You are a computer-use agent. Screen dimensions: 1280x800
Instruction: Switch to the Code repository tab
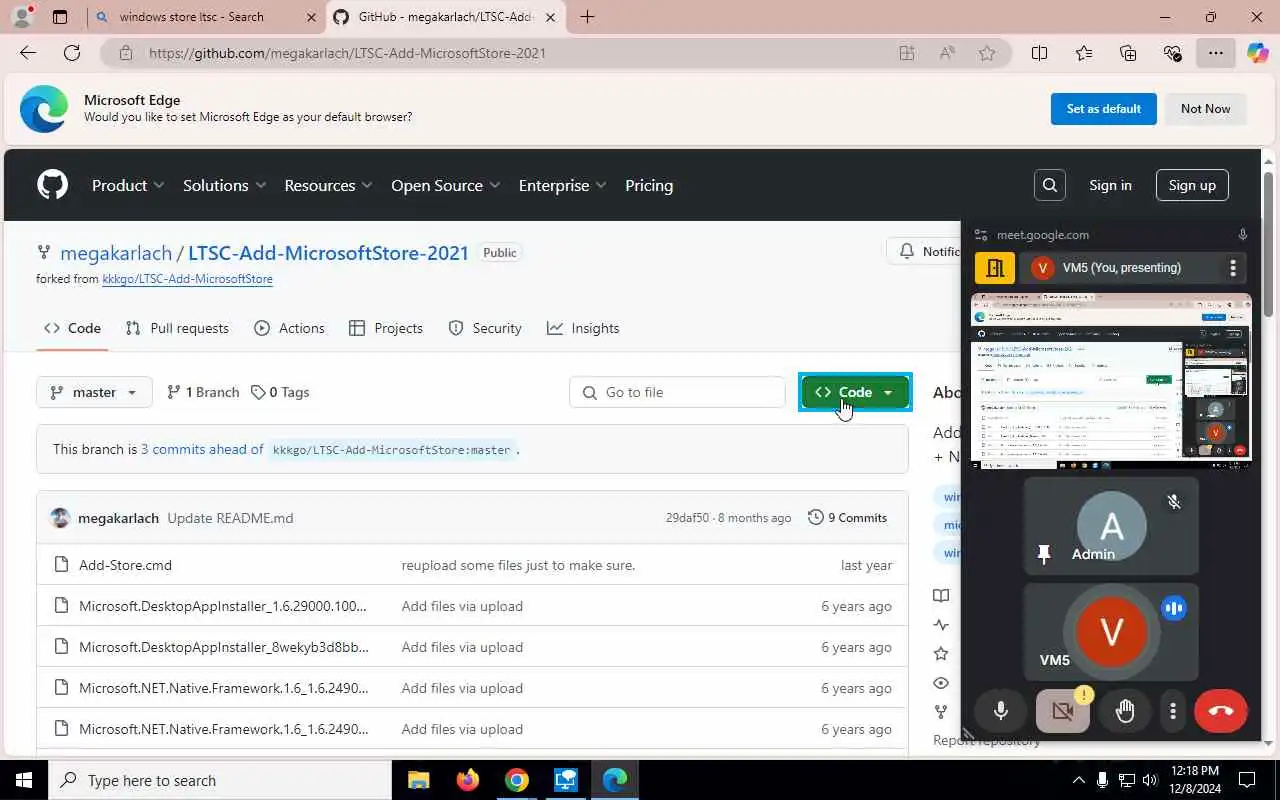[x=72, y=328]
